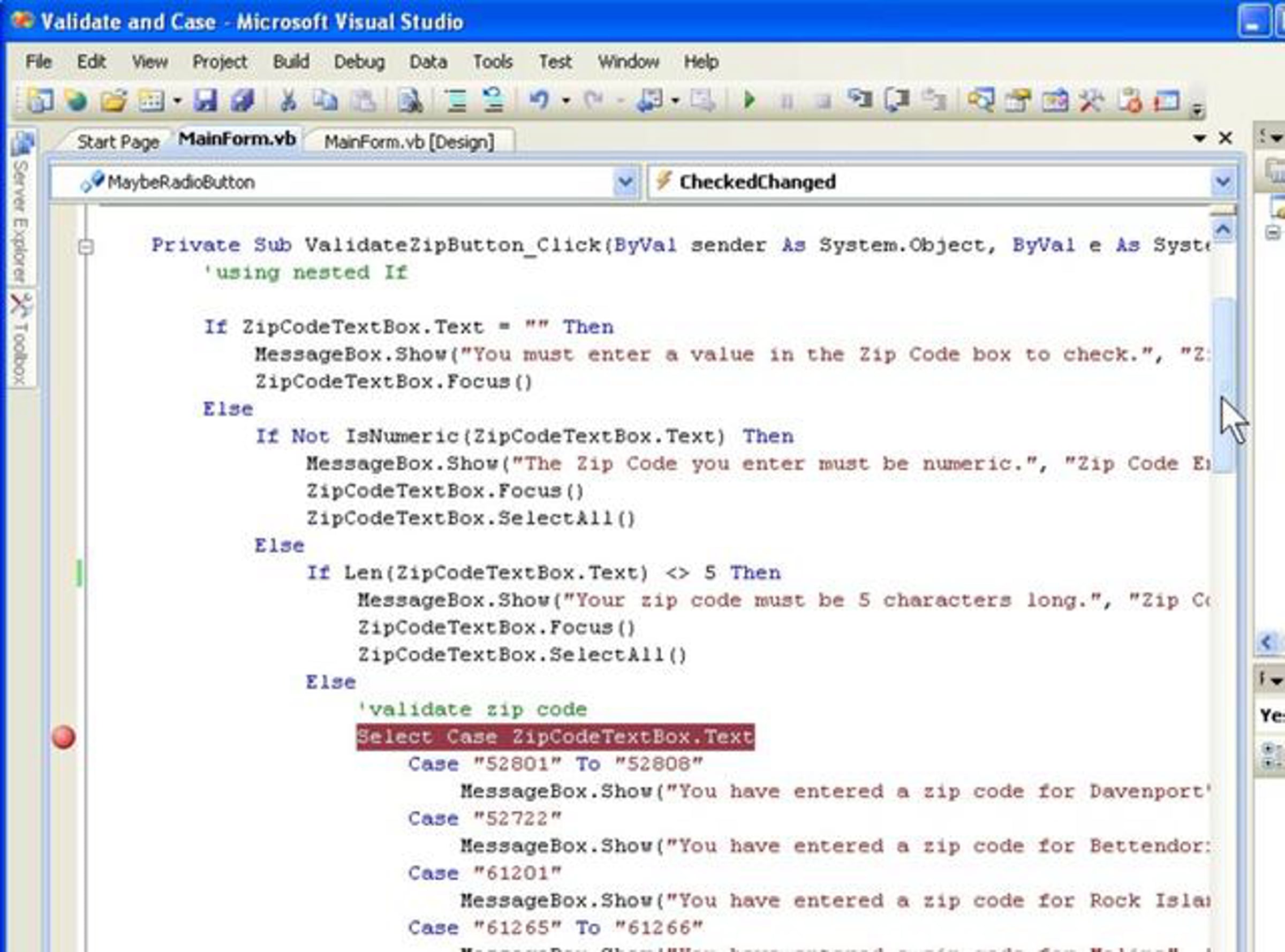Click the Open File folder icon
This screenshot has width=1285, height=952.
point(113,101)
